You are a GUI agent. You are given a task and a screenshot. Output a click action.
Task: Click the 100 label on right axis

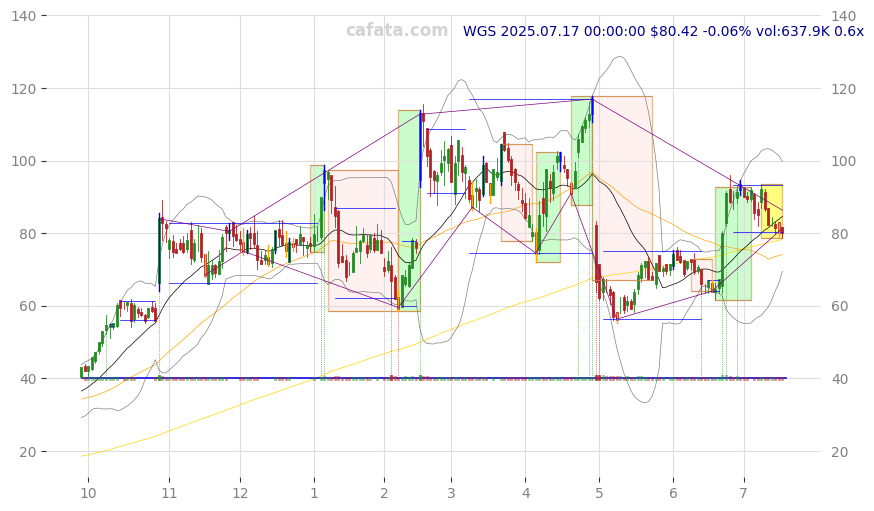click(x=843, y=162)
